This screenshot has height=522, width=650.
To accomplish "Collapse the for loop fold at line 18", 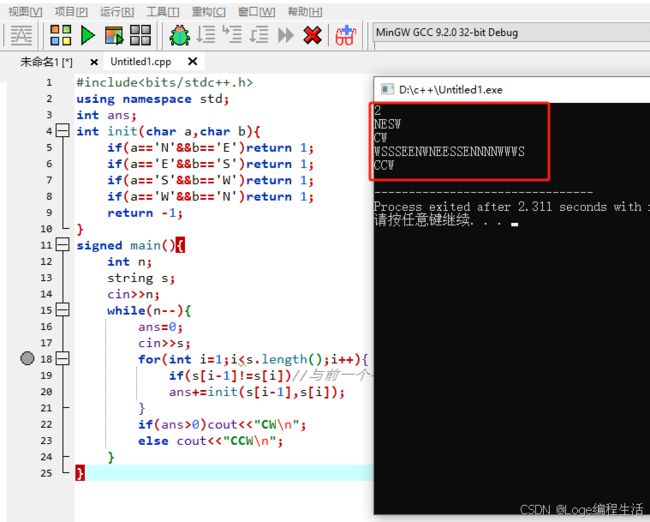I will pos(62,358).
